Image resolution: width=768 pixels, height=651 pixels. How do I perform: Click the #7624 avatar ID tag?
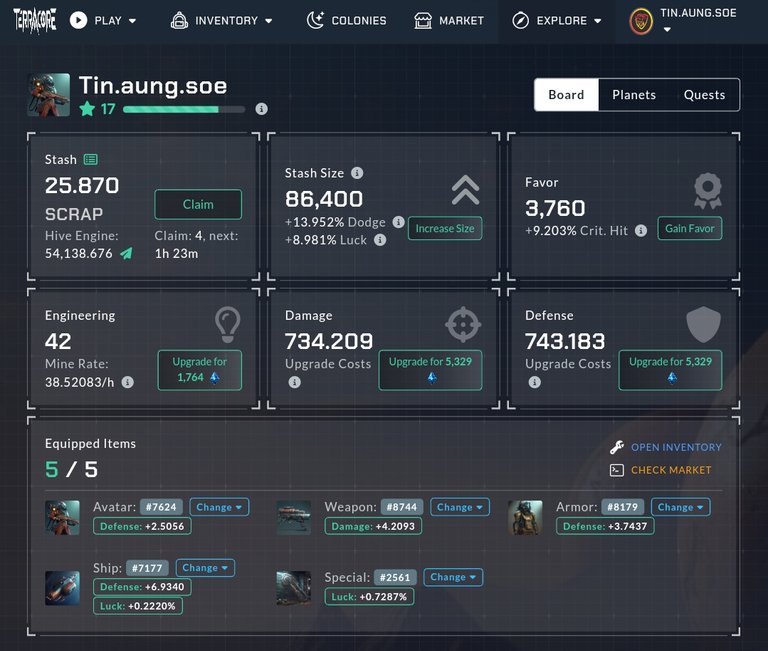pyautogui.click(x=161, y=507)
